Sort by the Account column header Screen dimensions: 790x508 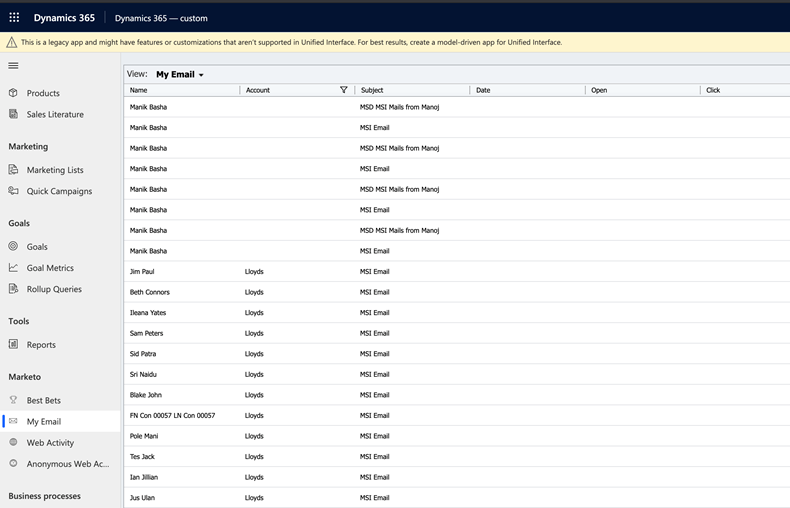point(257,90)
